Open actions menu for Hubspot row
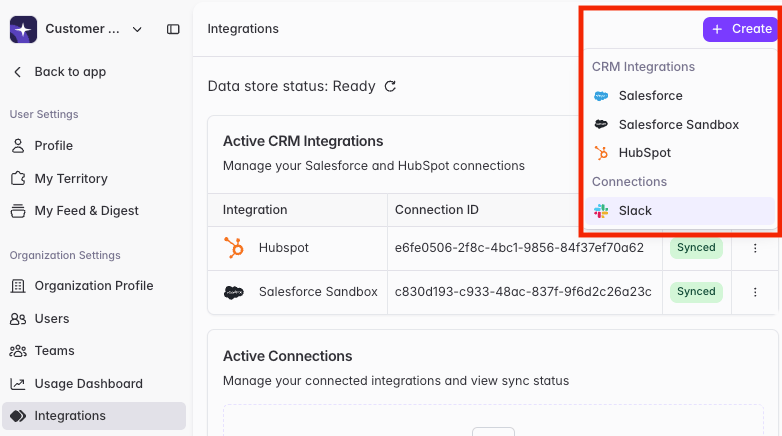The width and height of the screenshot is (782, 436). pos(755,248)
